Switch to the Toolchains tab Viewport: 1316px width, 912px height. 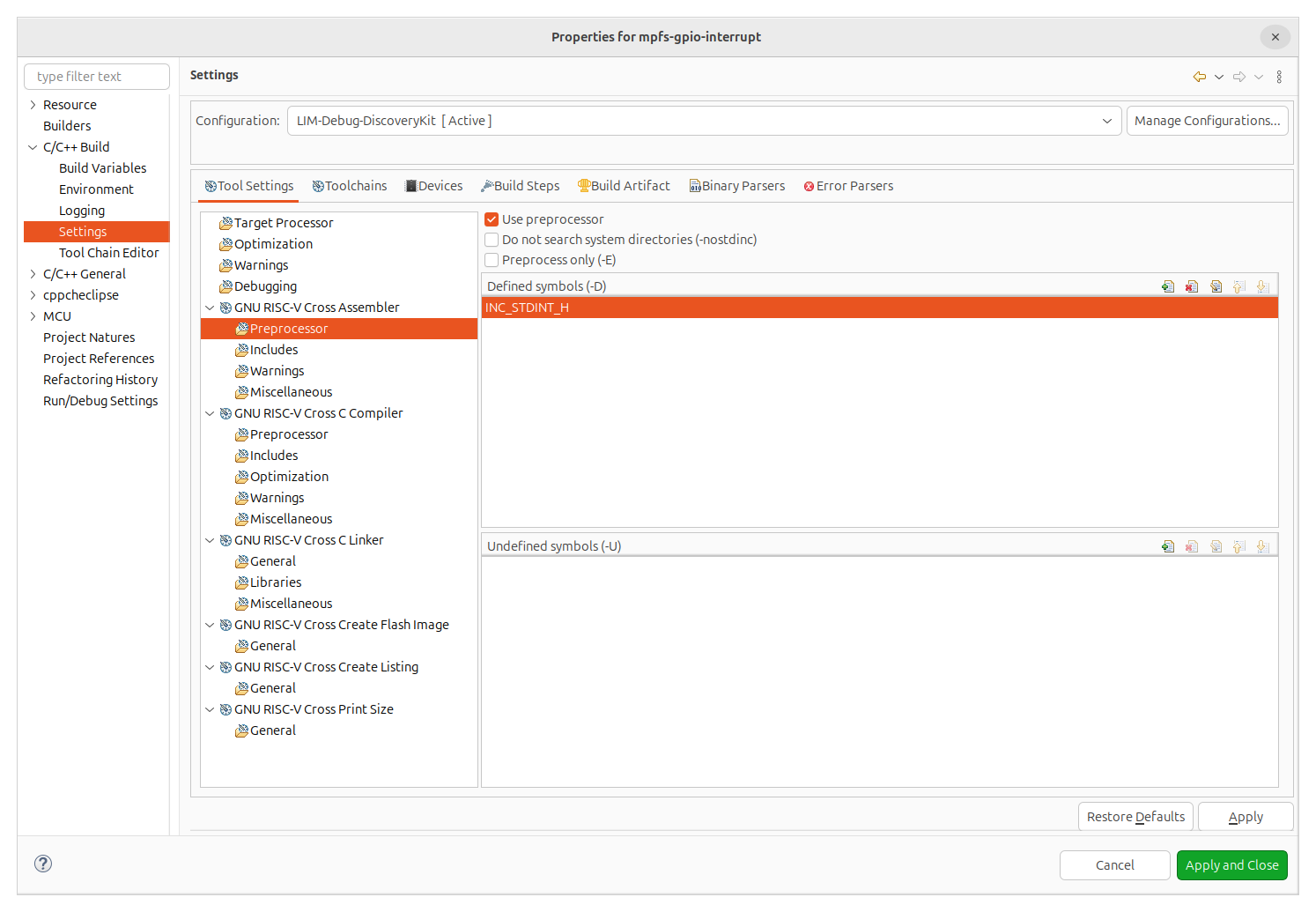pos(350,185)
